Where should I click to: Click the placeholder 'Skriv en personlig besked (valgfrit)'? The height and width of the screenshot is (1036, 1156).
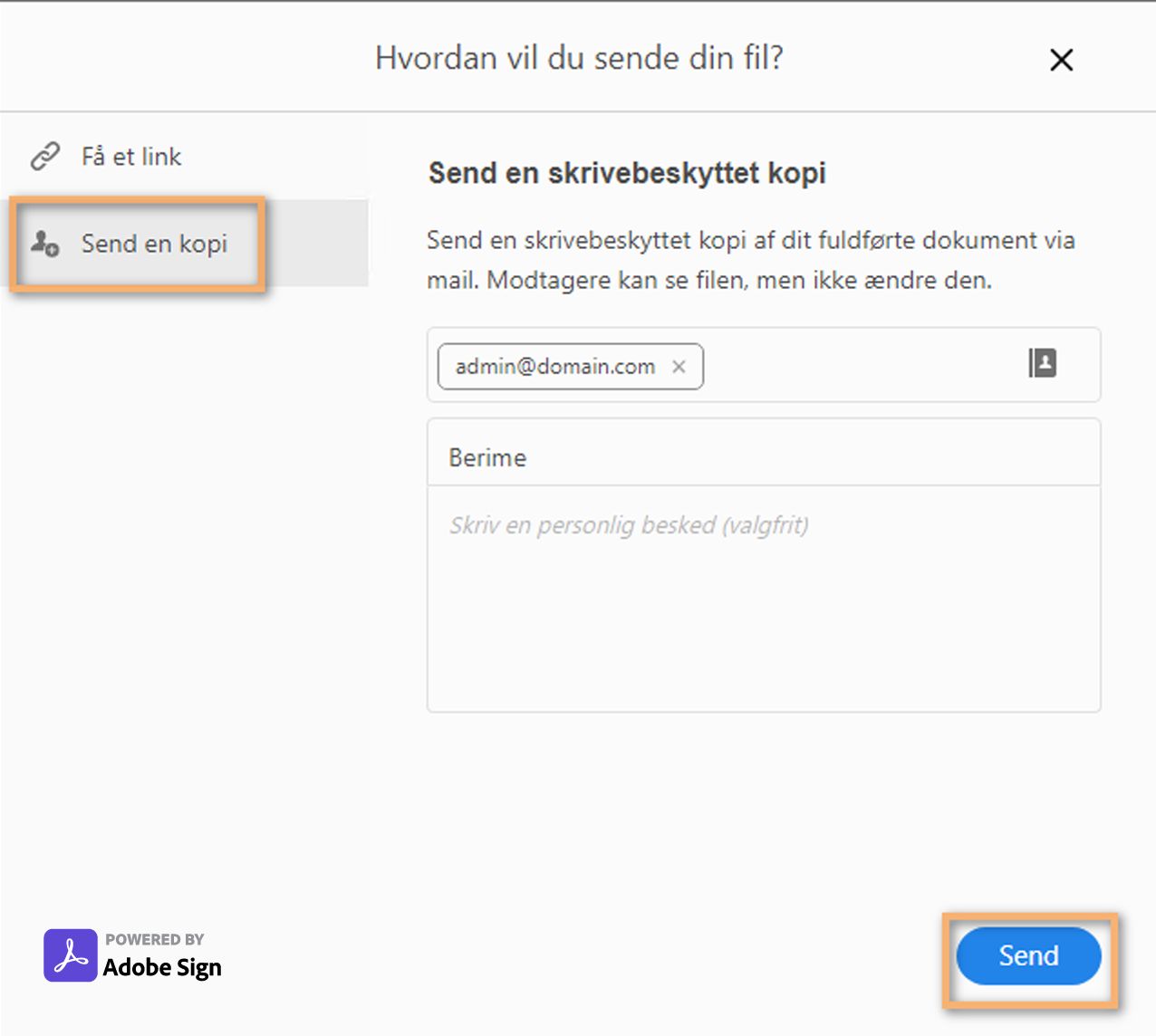click(x=629, y=524)
